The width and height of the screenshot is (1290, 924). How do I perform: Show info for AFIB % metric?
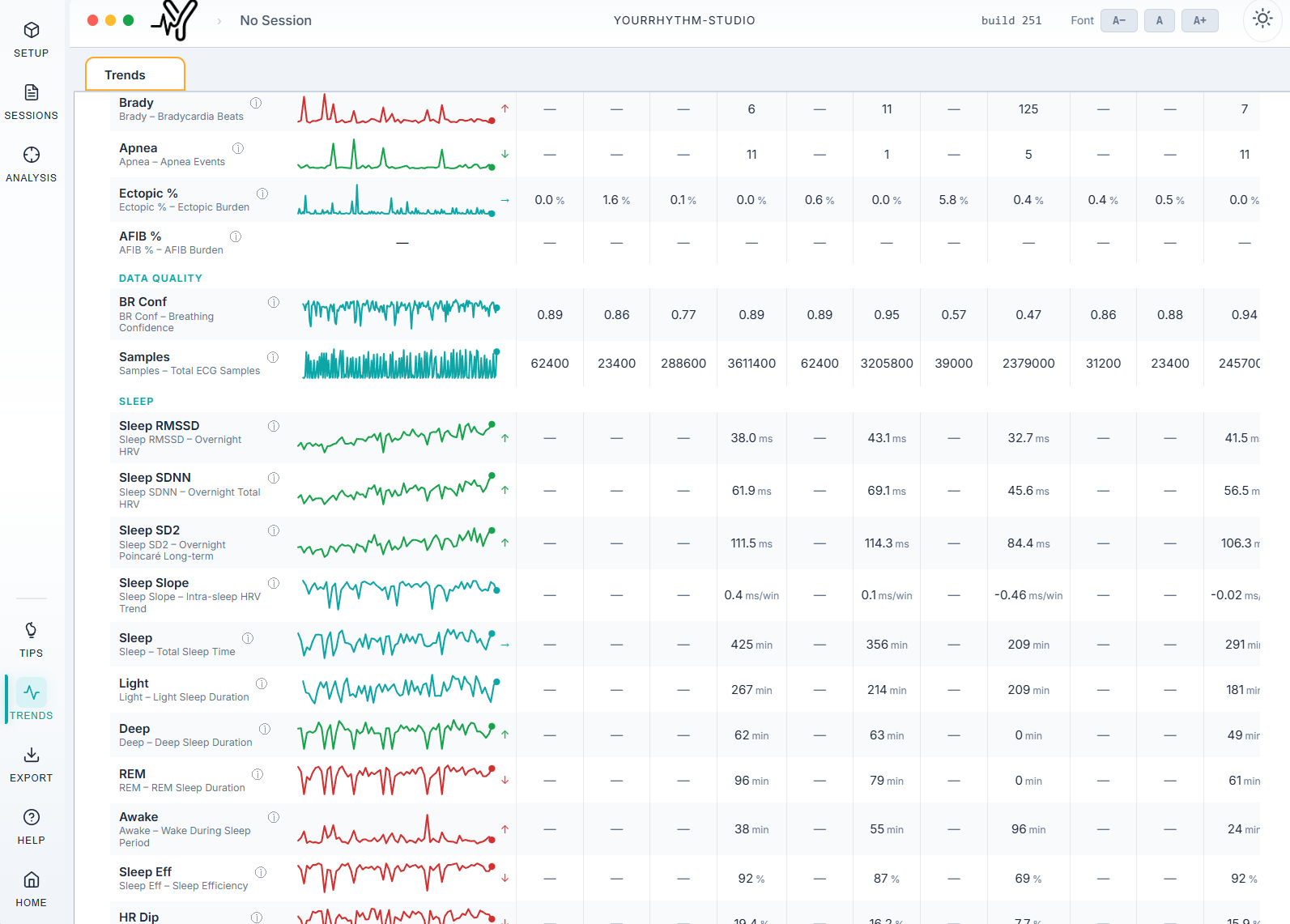point(236,236)
